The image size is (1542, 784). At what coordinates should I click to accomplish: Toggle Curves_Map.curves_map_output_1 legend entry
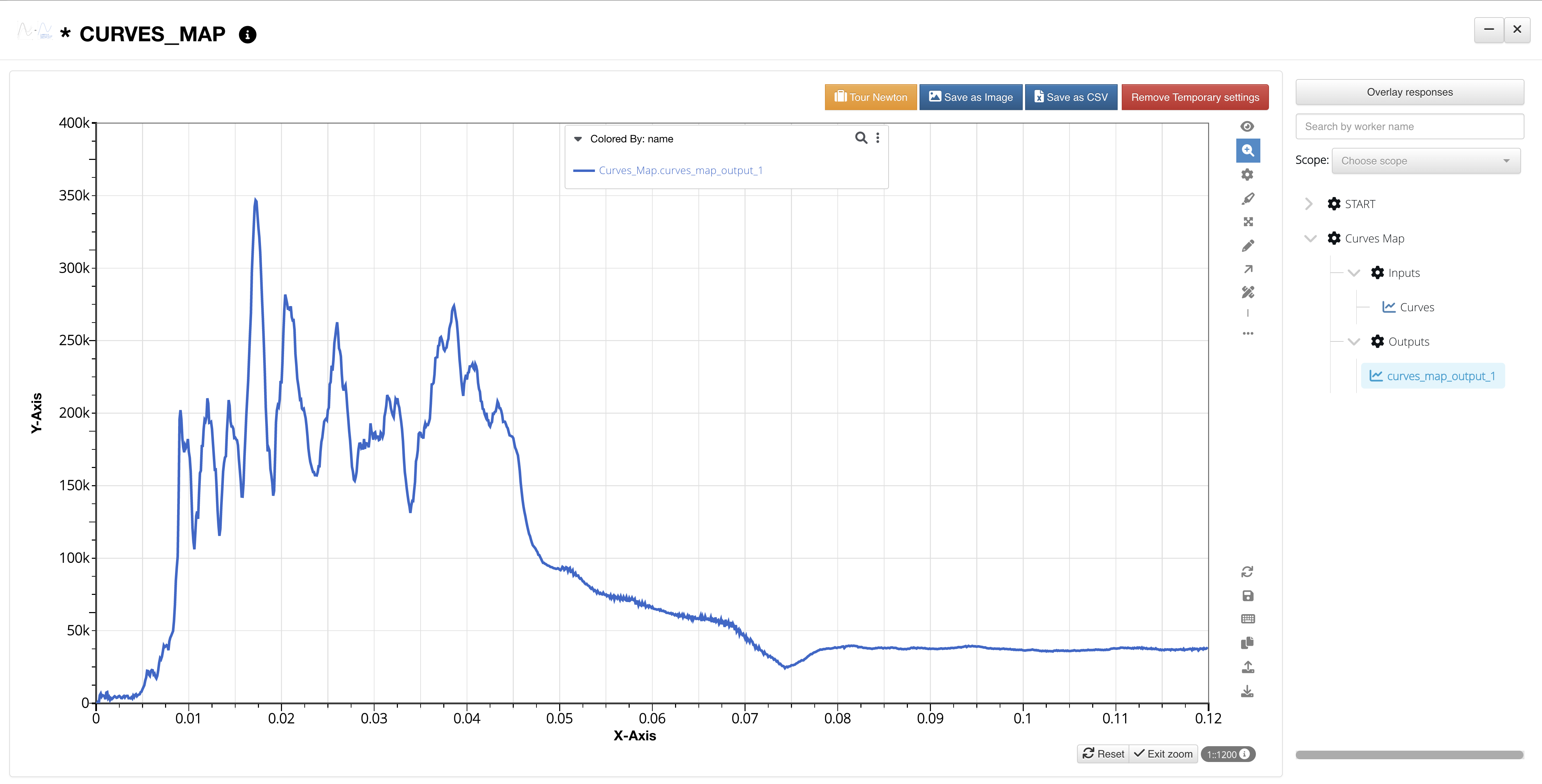tap(680, 171)
